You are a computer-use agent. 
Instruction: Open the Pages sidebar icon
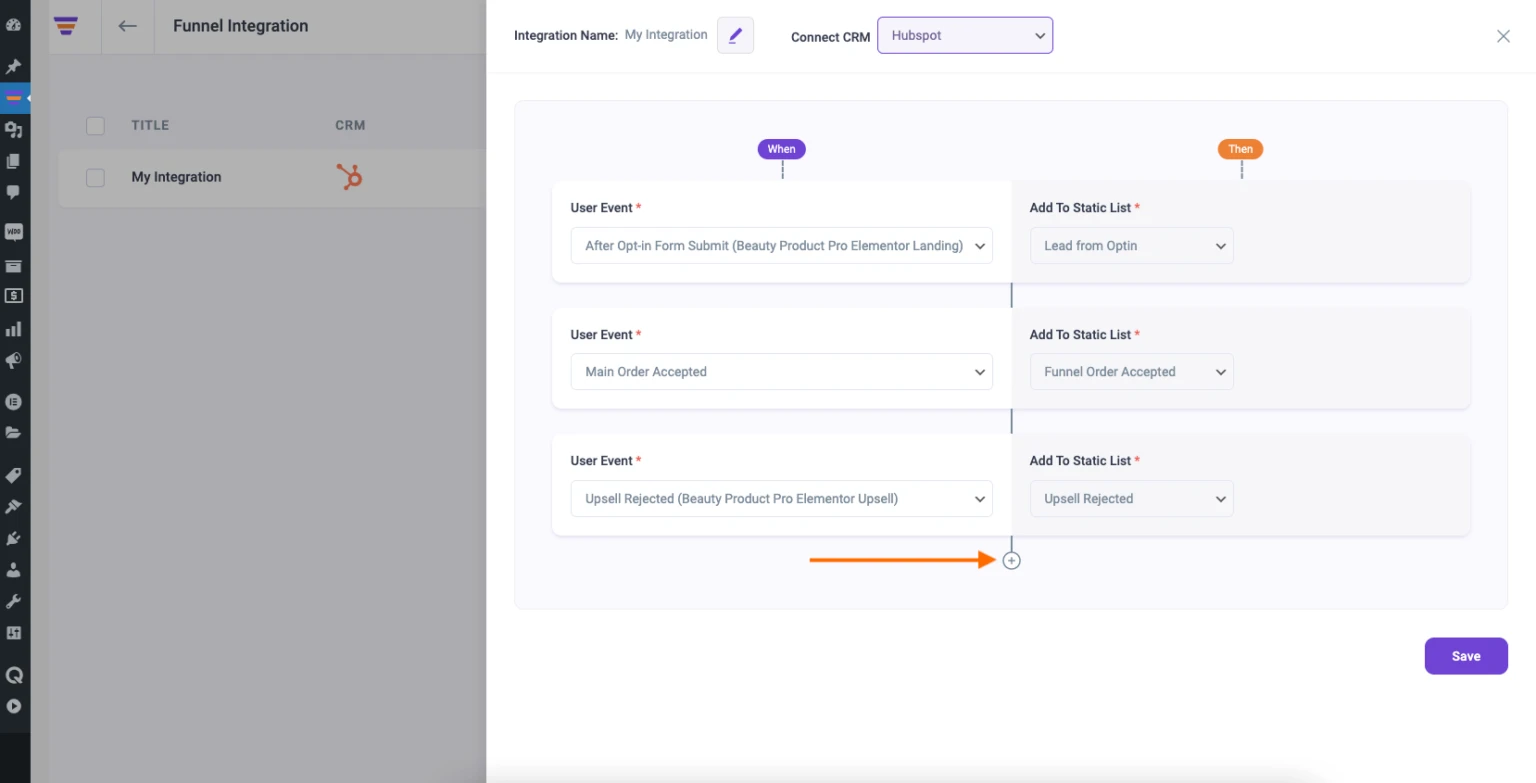14,161
